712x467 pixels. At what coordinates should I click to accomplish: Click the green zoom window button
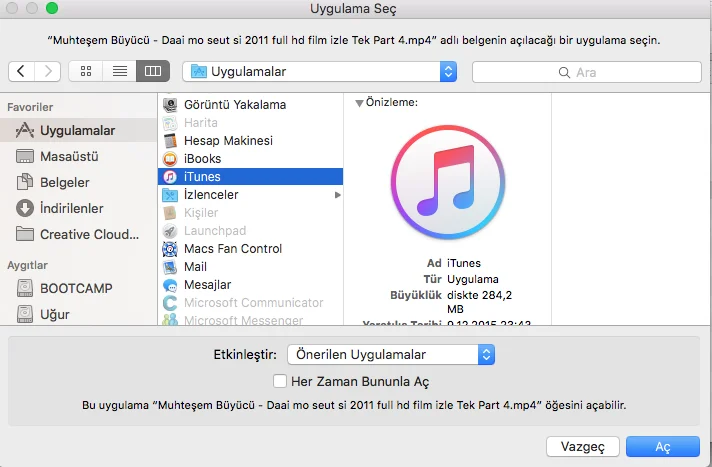[52, 8]
